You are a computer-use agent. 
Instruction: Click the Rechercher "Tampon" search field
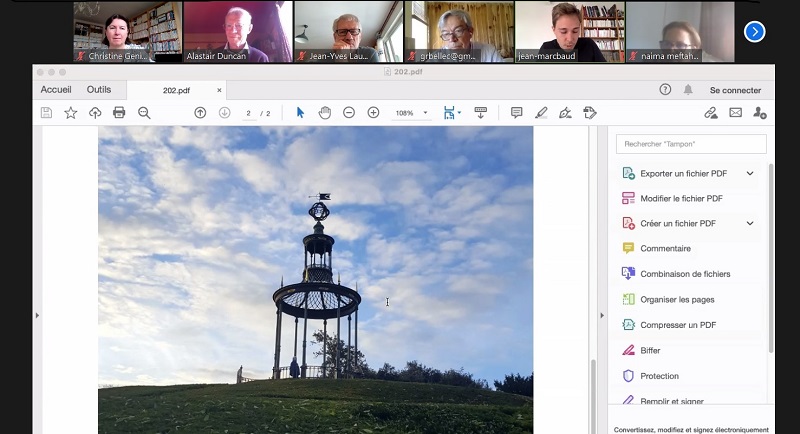691,144
